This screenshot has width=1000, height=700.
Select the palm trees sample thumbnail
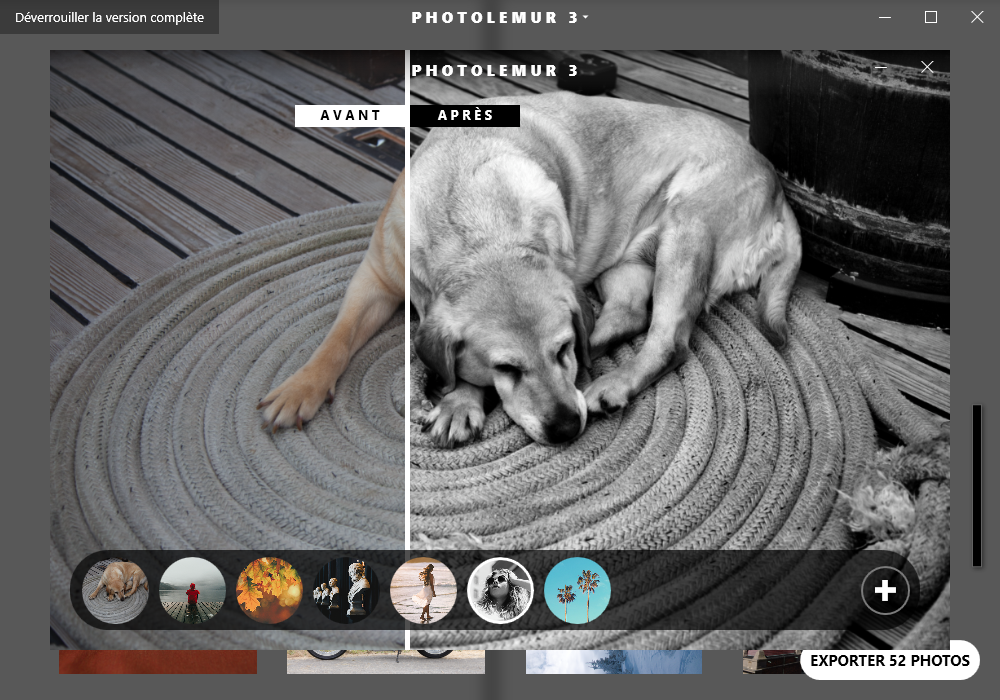coord(577,590)
